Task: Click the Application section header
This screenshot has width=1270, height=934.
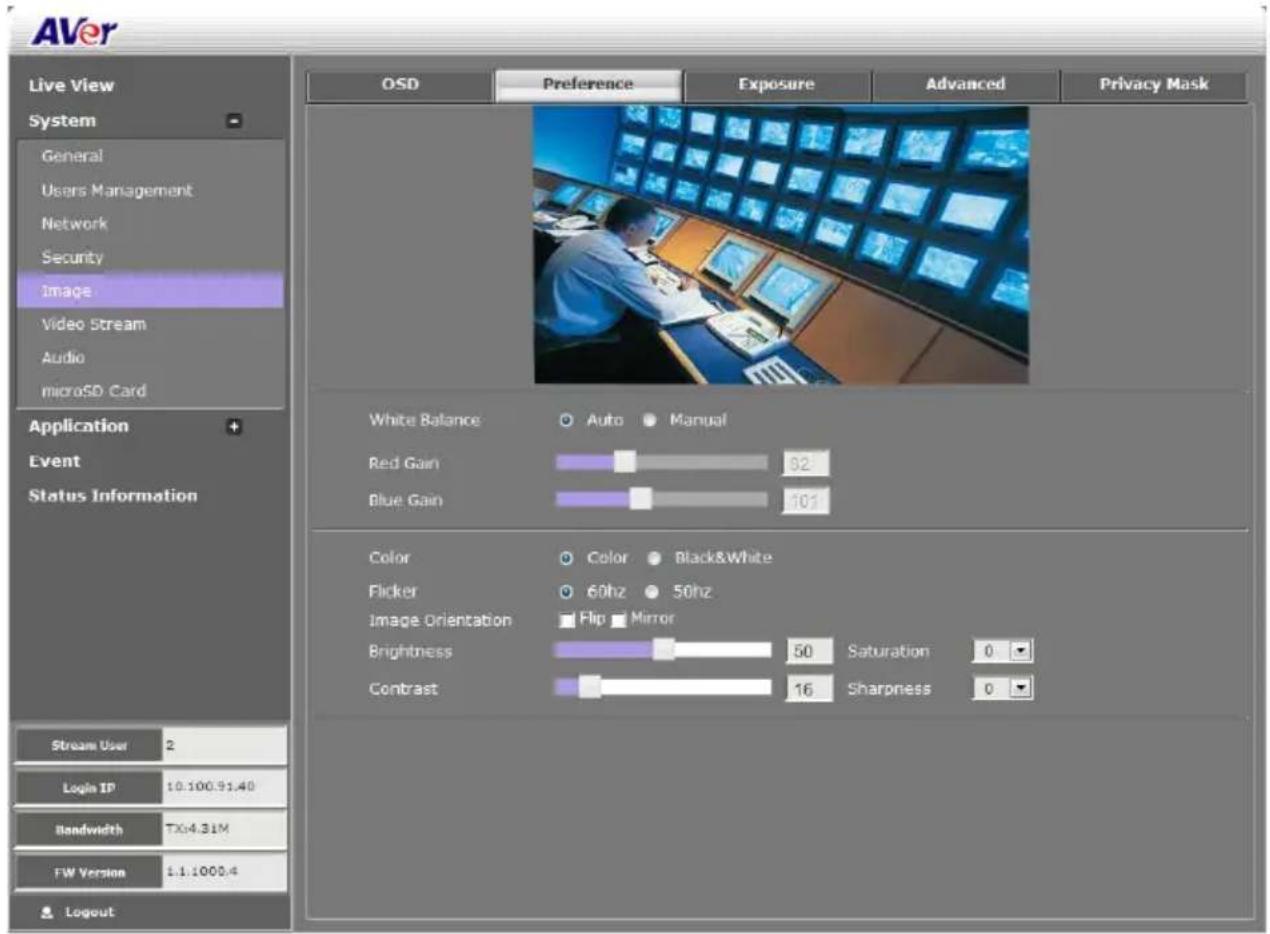Action: click(x=79, y=426)
